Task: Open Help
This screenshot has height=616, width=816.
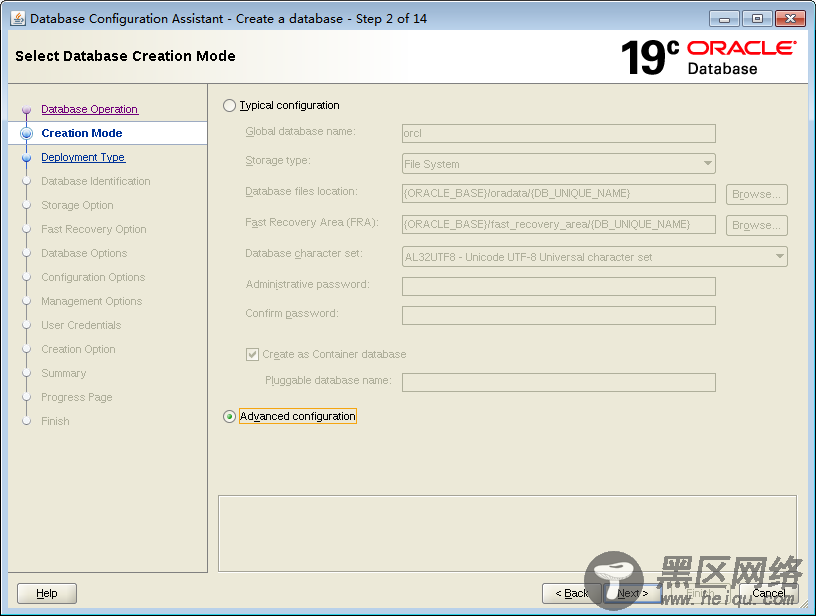Action: pos(47,593)
